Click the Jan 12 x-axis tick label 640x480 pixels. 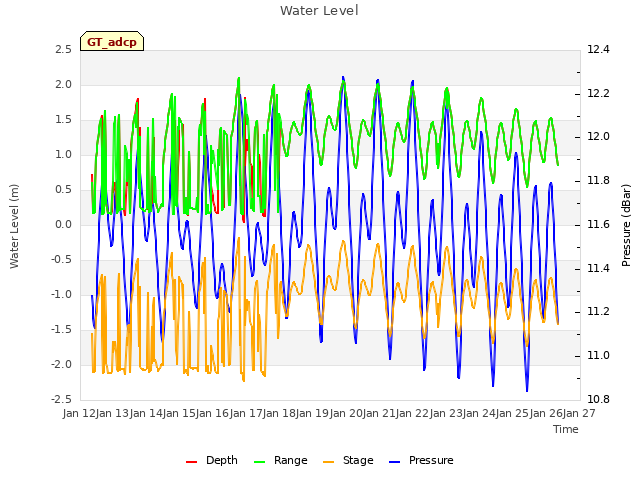(x=79, y=413)
